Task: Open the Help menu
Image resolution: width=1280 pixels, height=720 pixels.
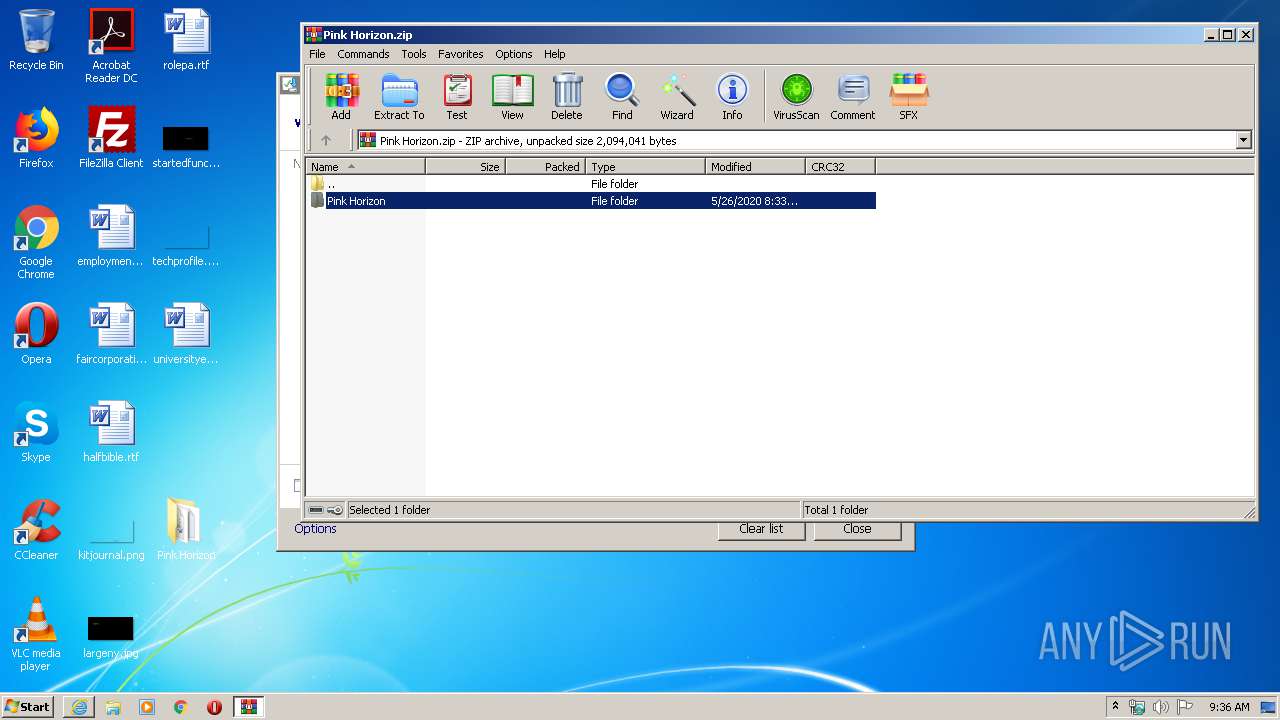Action: (x=555, y=54)
